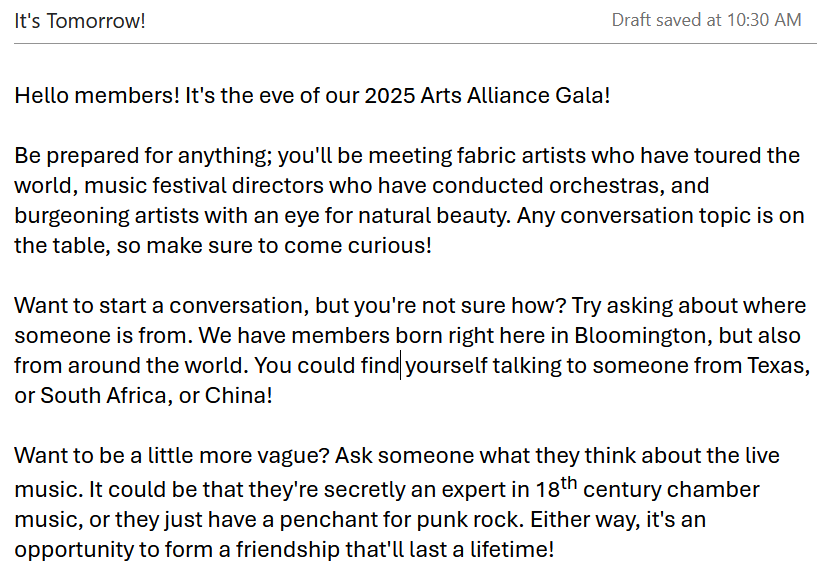826x564 pixels.
Task: Click the Draft saved at 10:30 AM status
Action: click(x=706, y=20)
